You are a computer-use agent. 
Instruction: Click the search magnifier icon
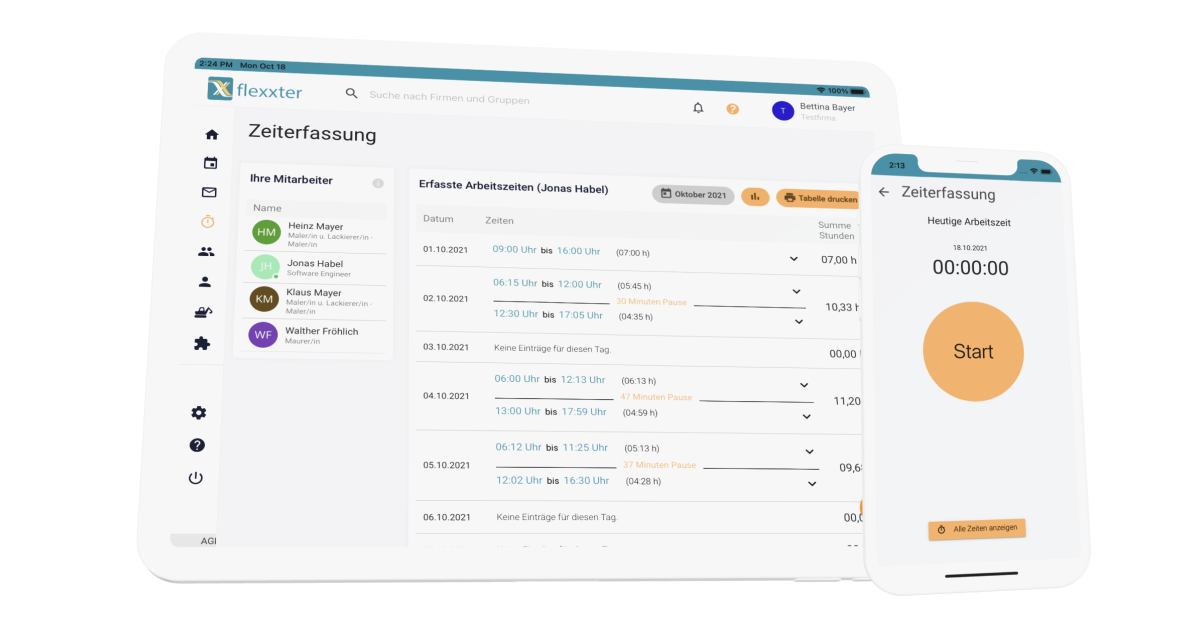click(x=351, y=93)
